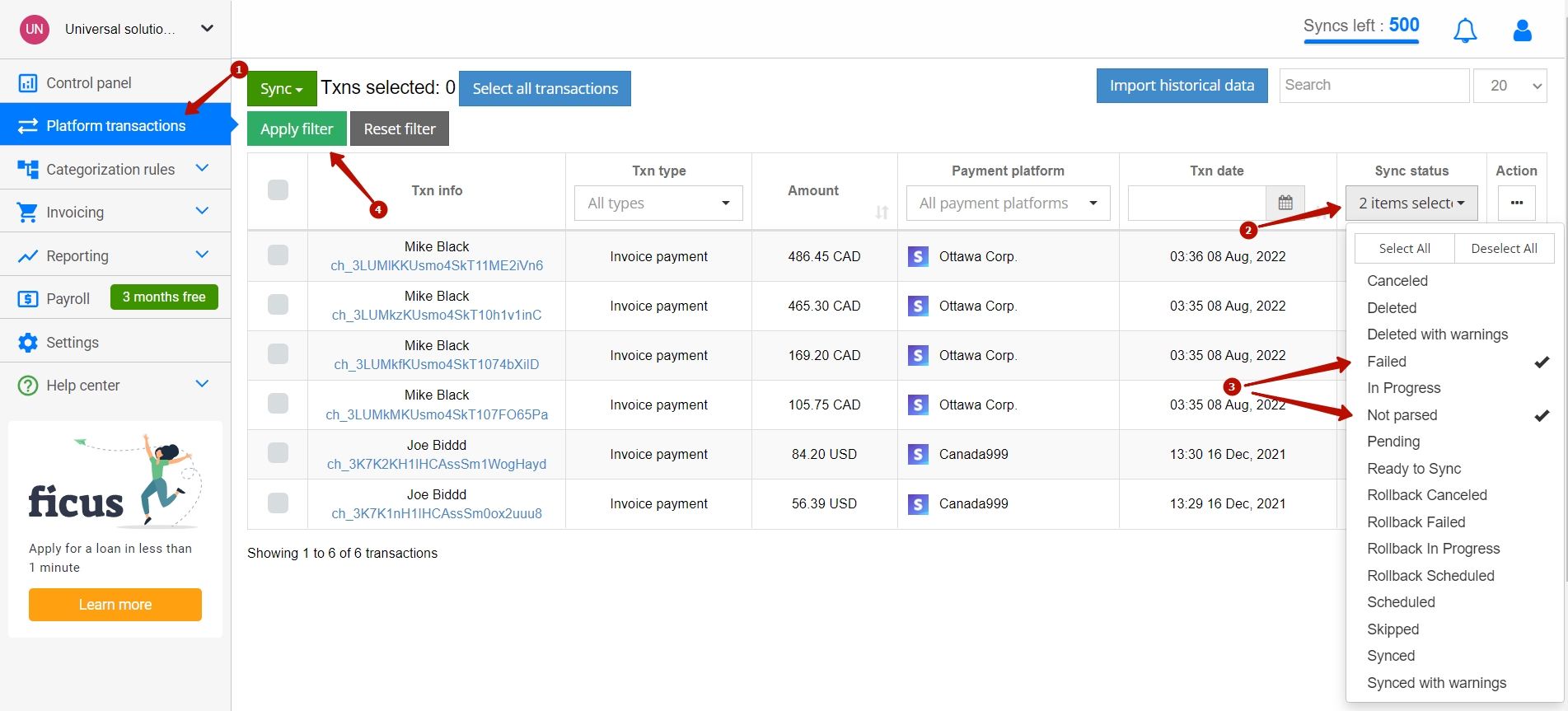Sort by Amount using sort arrows icon
This screenshot has height=711, width=1568.
click(x=882, y=213)
